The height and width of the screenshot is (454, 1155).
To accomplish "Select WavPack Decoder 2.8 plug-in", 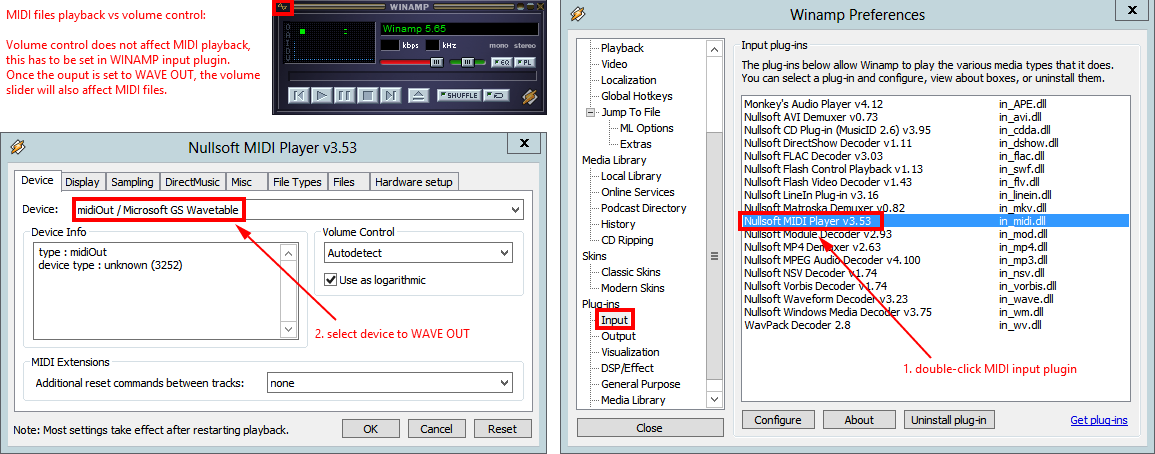I will (935, 324).
